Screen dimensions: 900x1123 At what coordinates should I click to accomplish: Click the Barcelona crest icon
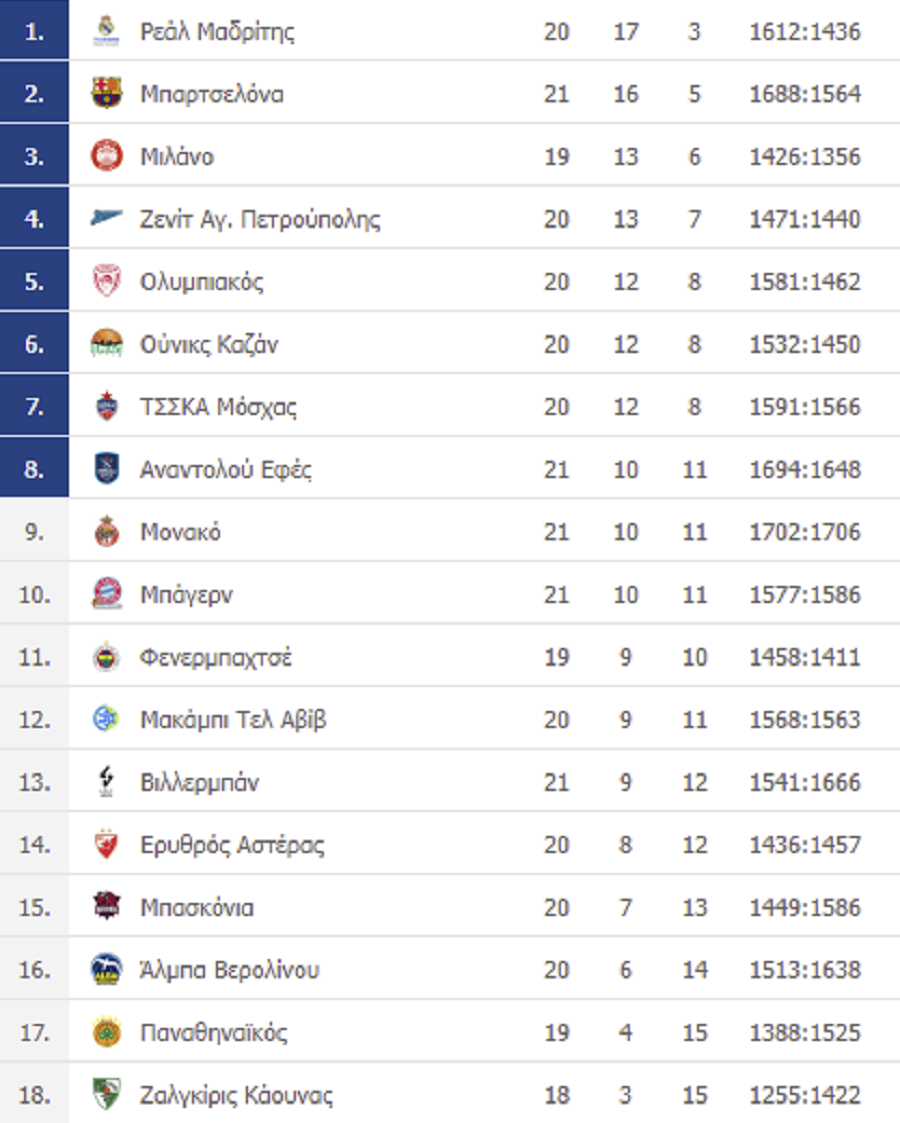click(107, 93)
